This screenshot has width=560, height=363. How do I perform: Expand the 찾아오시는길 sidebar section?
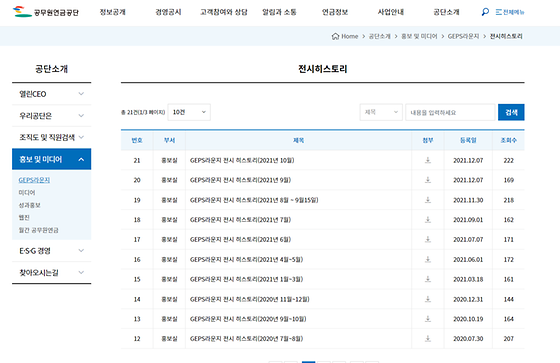(51, 273)
